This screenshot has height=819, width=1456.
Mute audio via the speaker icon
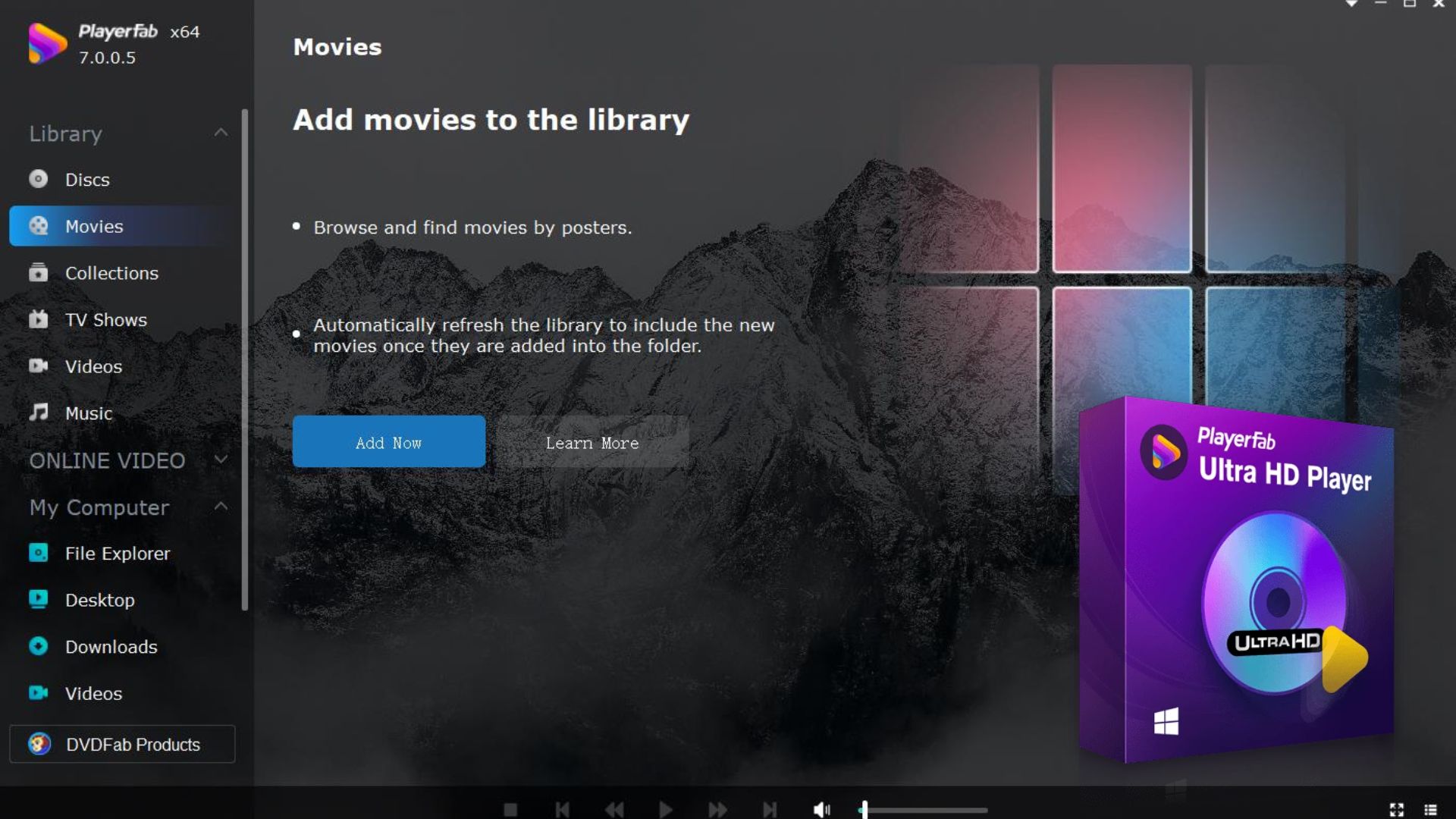[x=821, y=810]
